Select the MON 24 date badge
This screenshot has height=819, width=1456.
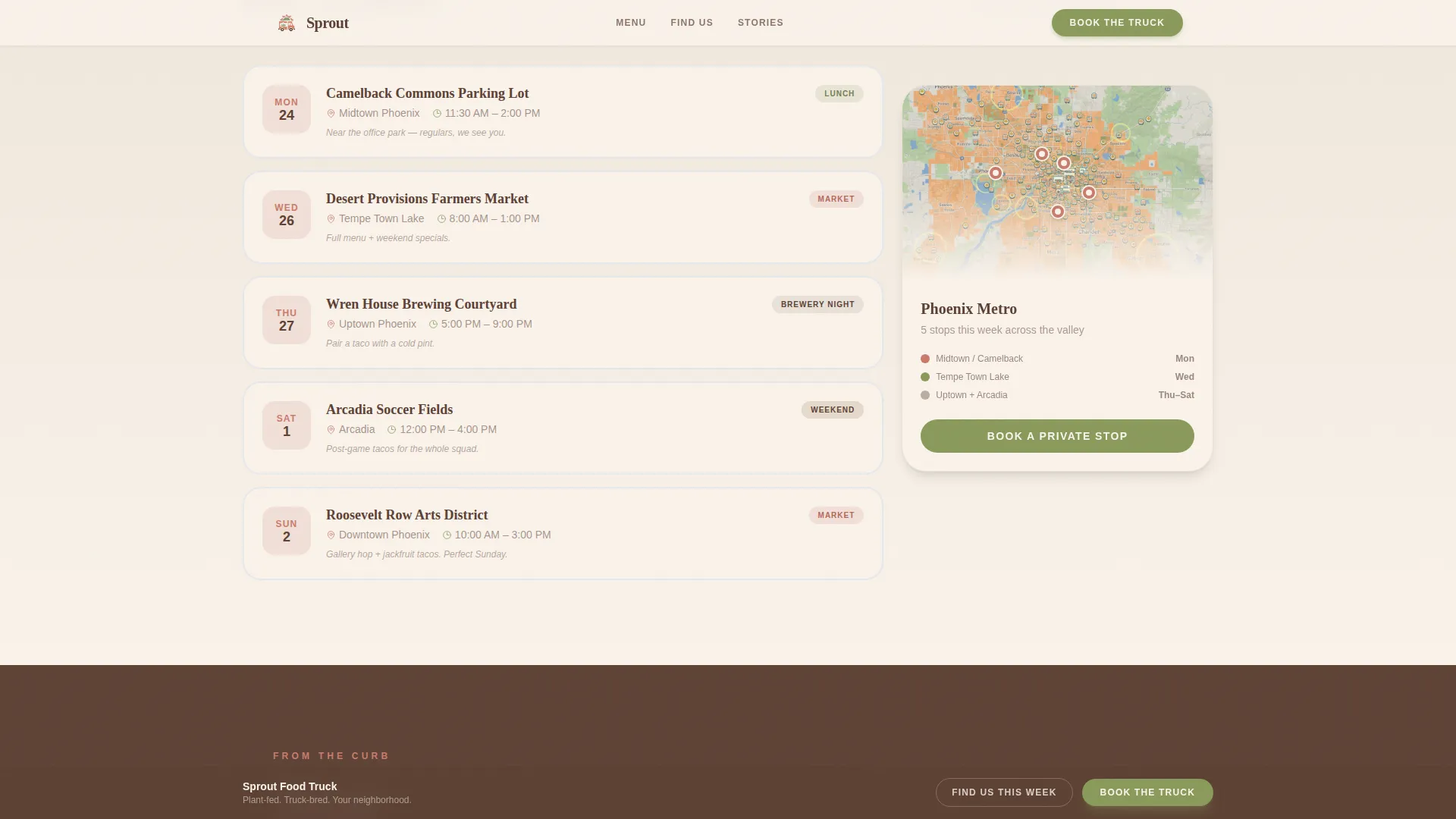287,109
